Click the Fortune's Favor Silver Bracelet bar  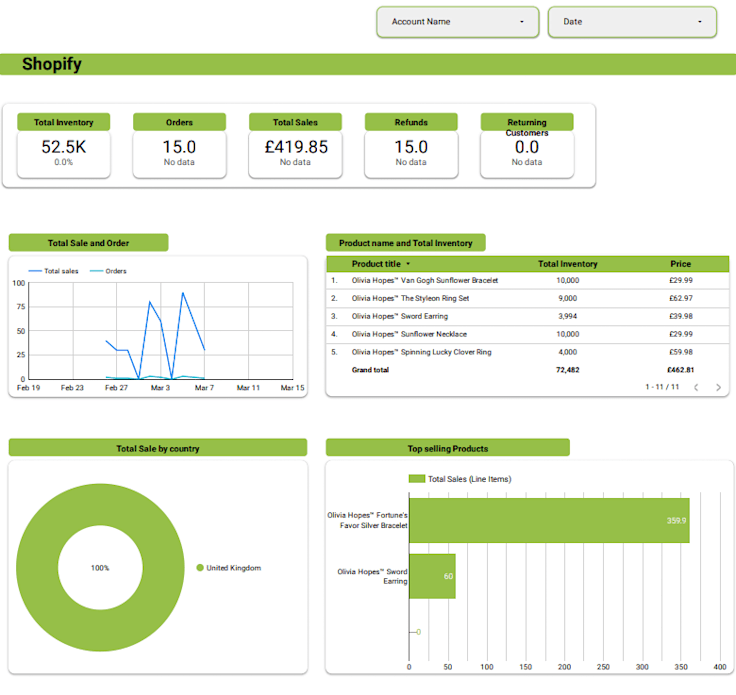point(549,520)
